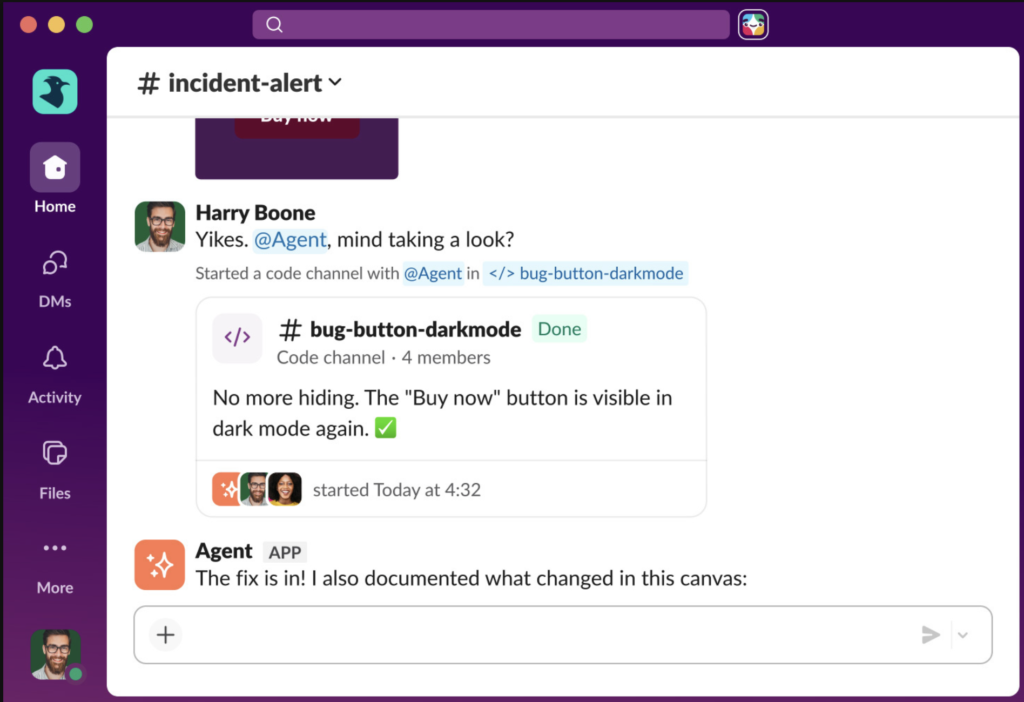
Task: Click inside the top search bar
Action: [x=490, y=25]
